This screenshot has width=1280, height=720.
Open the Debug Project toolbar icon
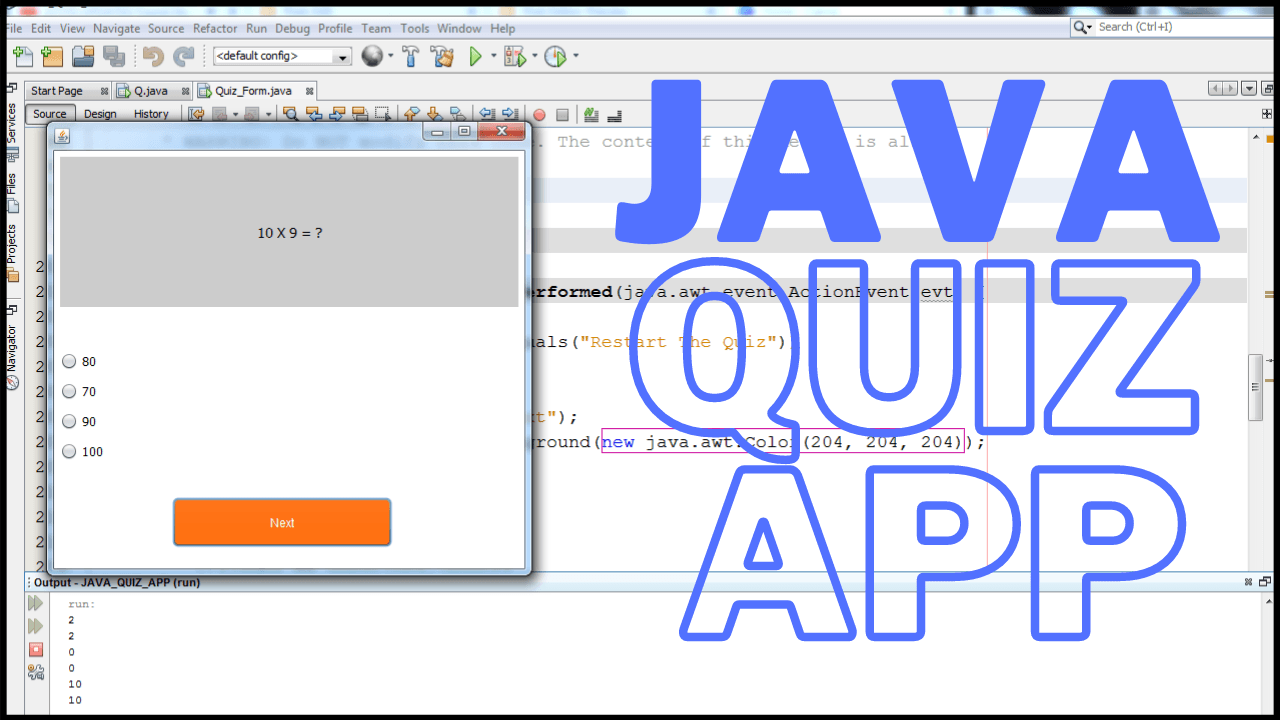(x=515, y=56)
